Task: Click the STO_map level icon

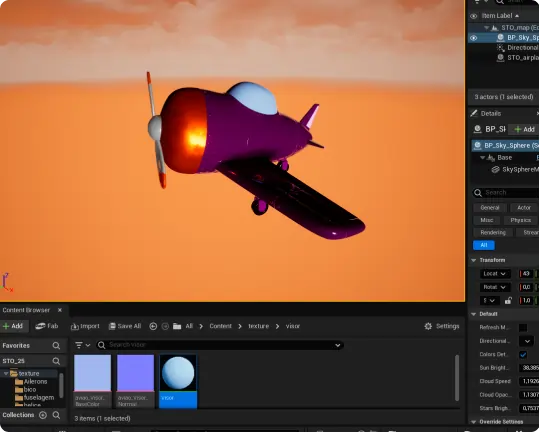Action: coord(495,28)
